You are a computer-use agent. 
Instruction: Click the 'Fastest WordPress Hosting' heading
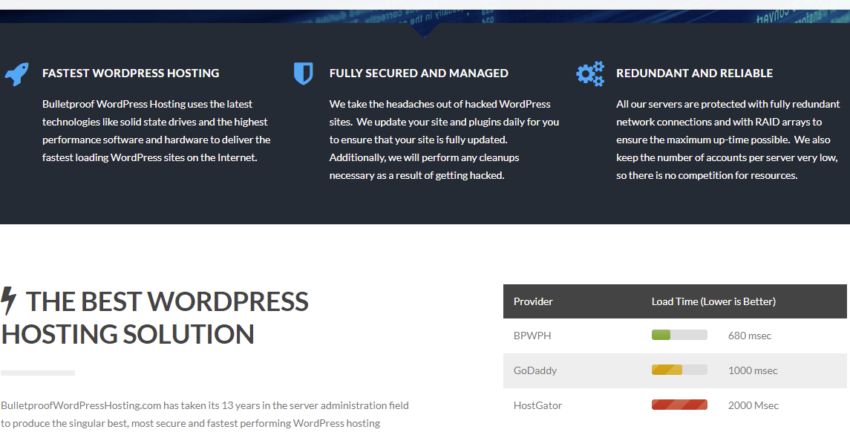[x=131, y=73]
